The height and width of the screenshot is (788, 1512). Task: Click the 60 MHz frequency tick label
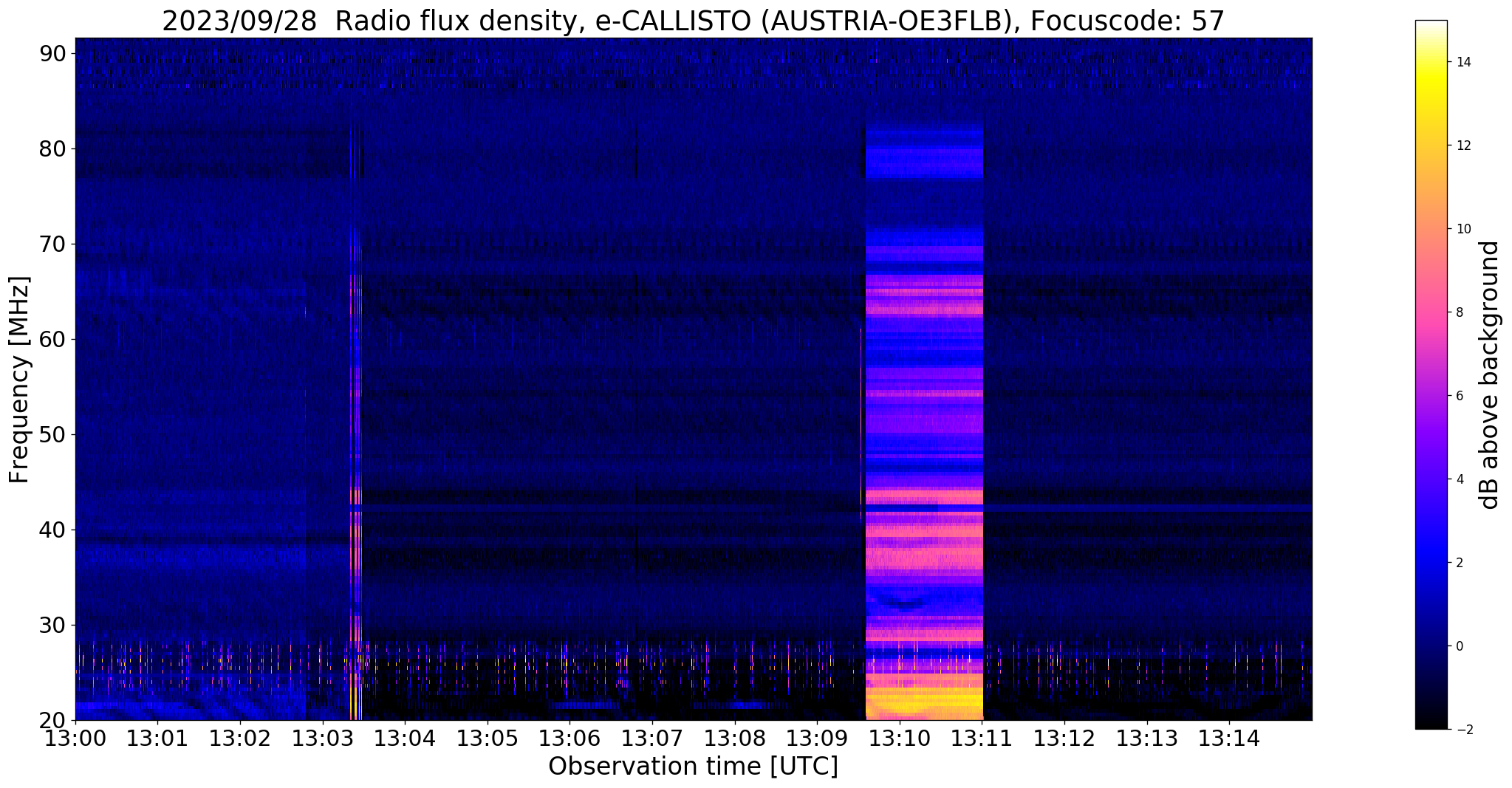(x=53, y=340)
